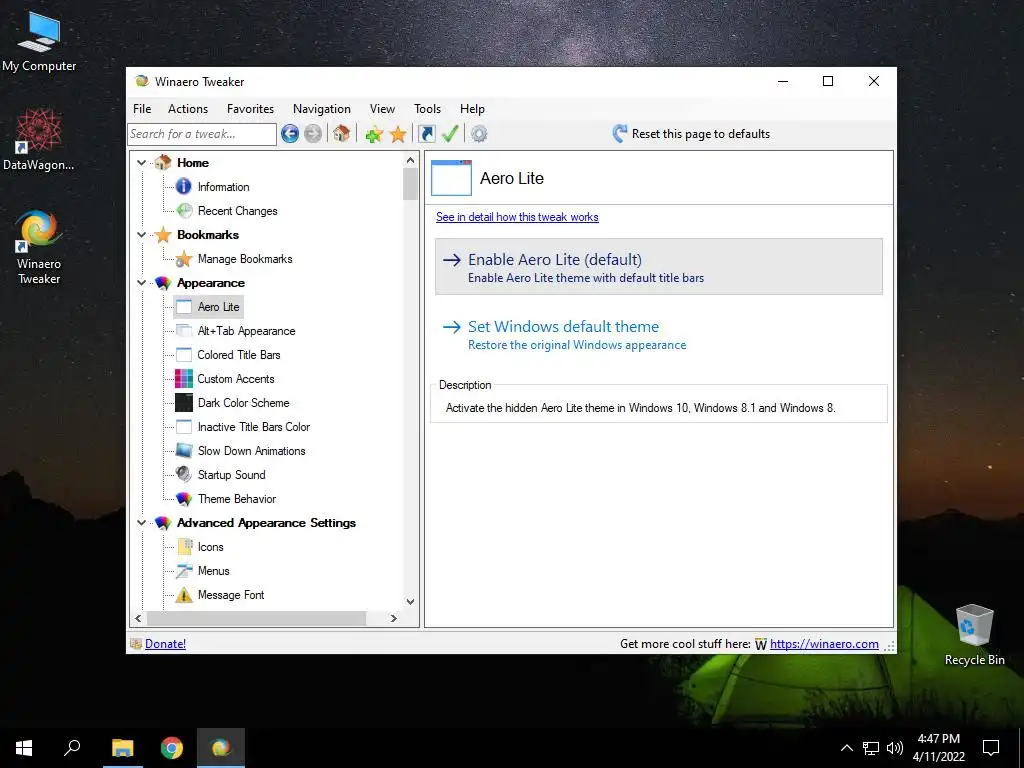The height and width of the screenshot is (768, 1024).
Task: Click the Theme Behavior colorful icon
Action: point(184,499)
